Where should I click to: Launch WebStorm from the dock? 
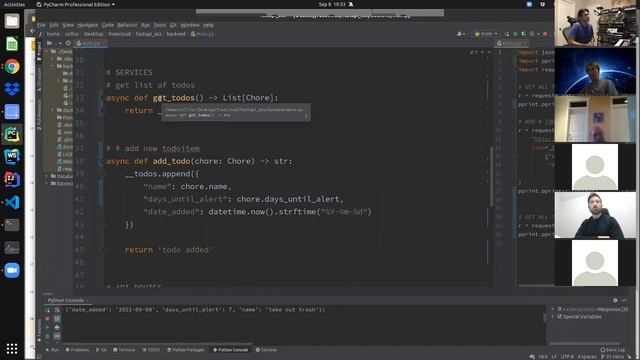tap(12, 156)
